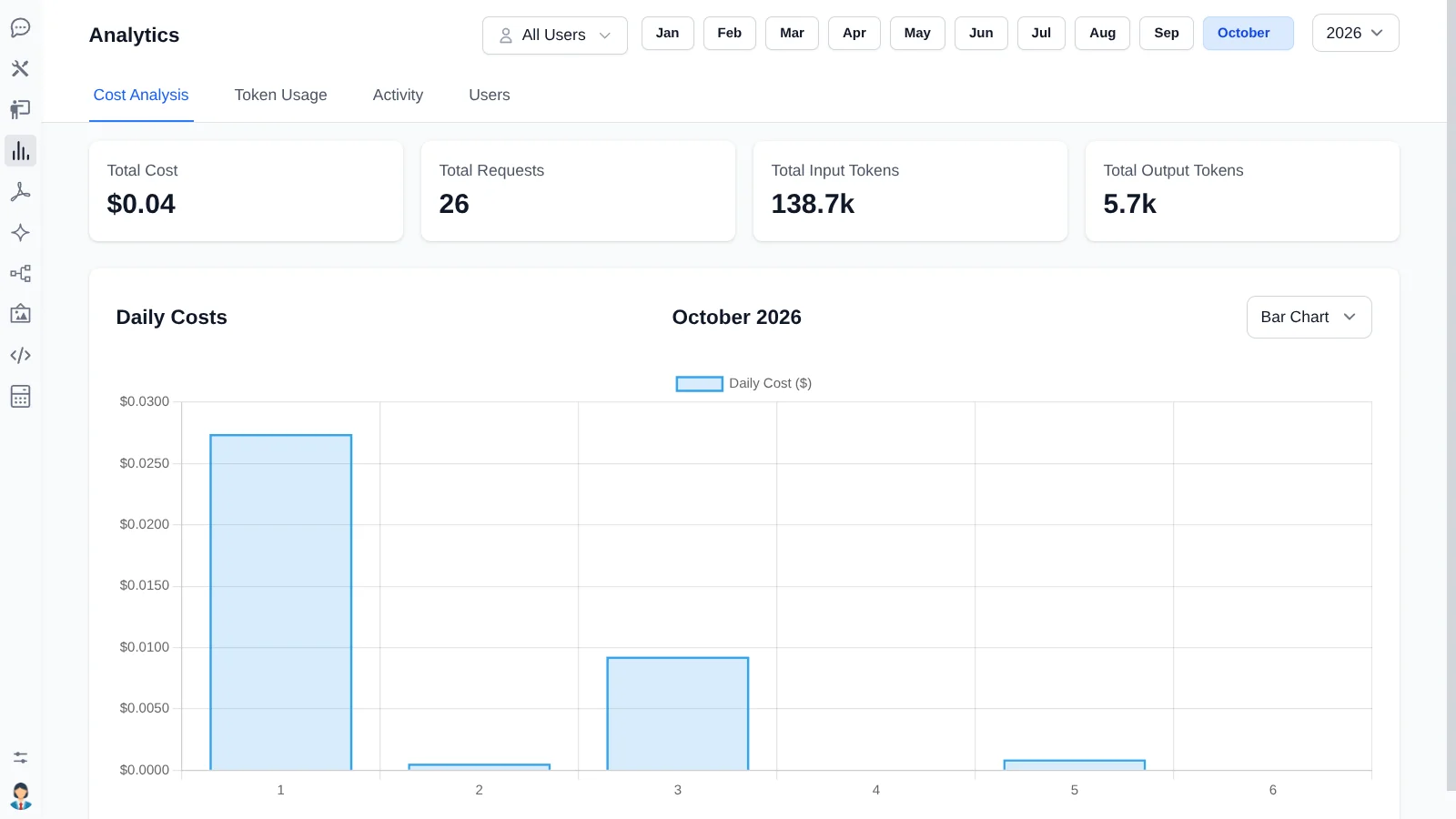Viewport: 1456px width, 819px height.
Task: Open the code brackets icon in sidebar
Action: coord(20,355)
